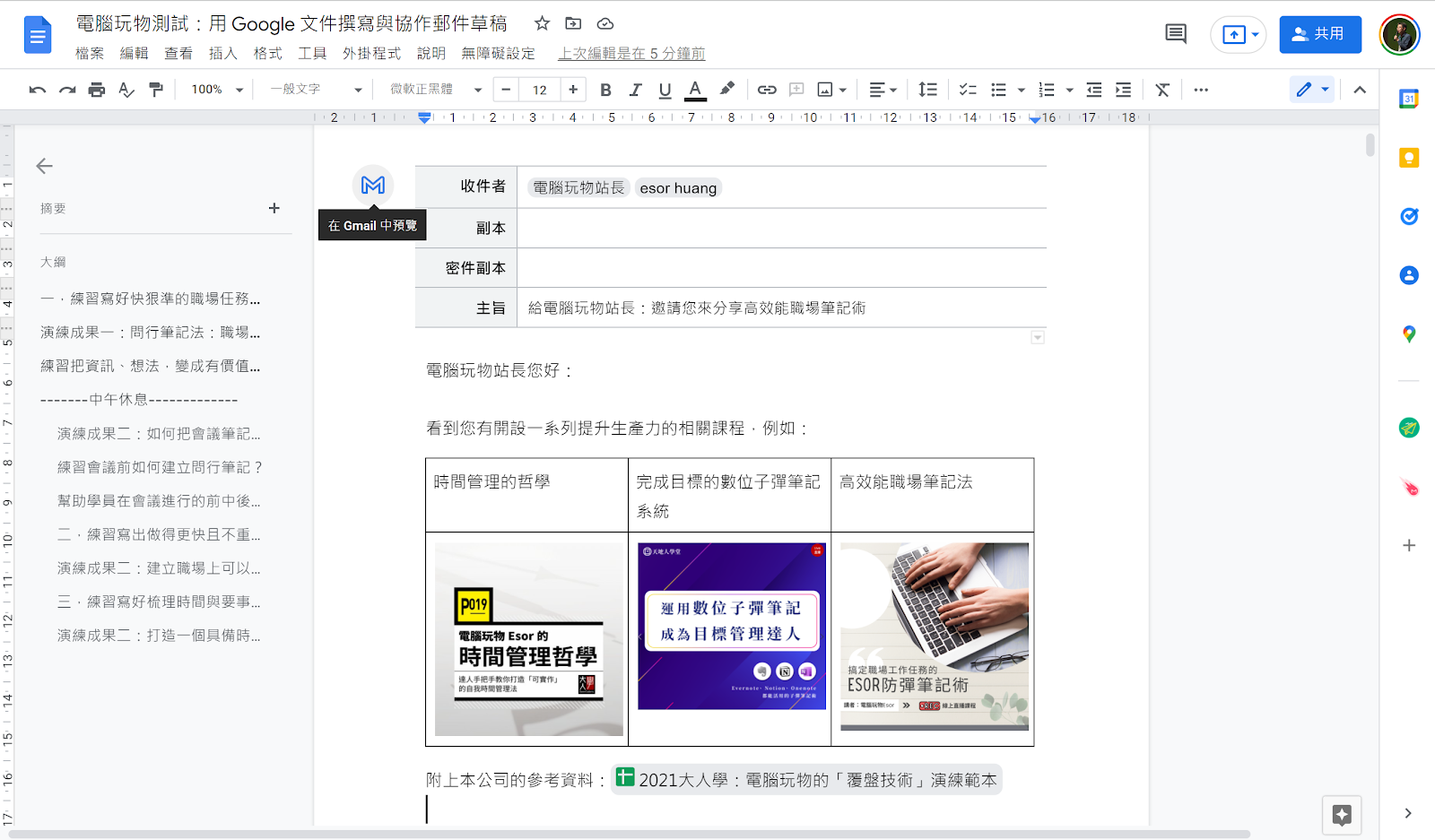This screenshot has height=840, width=1435.
Task: Expand the numbered list options arrow
Action: 1069,90
